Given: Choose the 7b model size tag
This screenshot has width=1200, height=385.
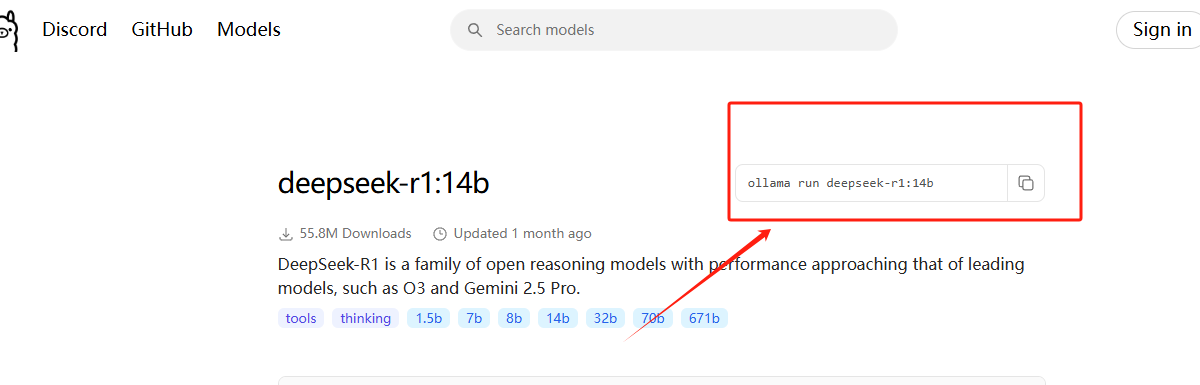Looking at the screenshot, I should [x=474, y=318].
